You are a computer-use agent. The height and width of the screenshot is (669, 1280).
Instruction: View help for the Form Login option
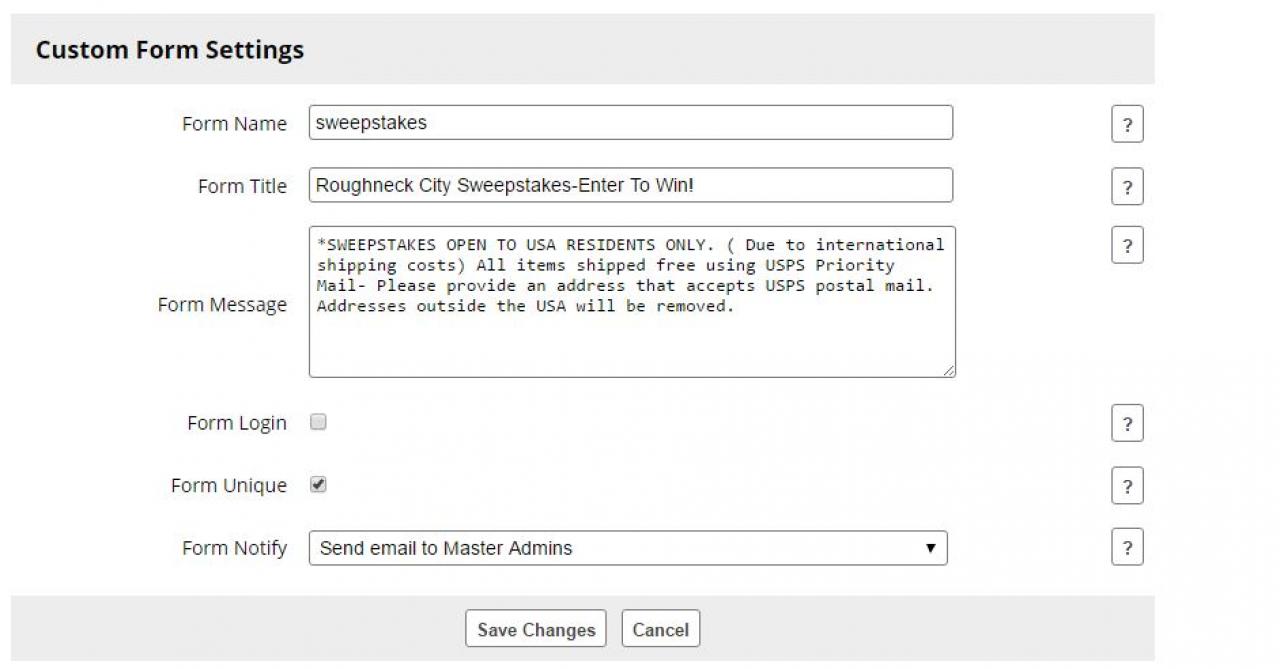[x=1127, y=424]
